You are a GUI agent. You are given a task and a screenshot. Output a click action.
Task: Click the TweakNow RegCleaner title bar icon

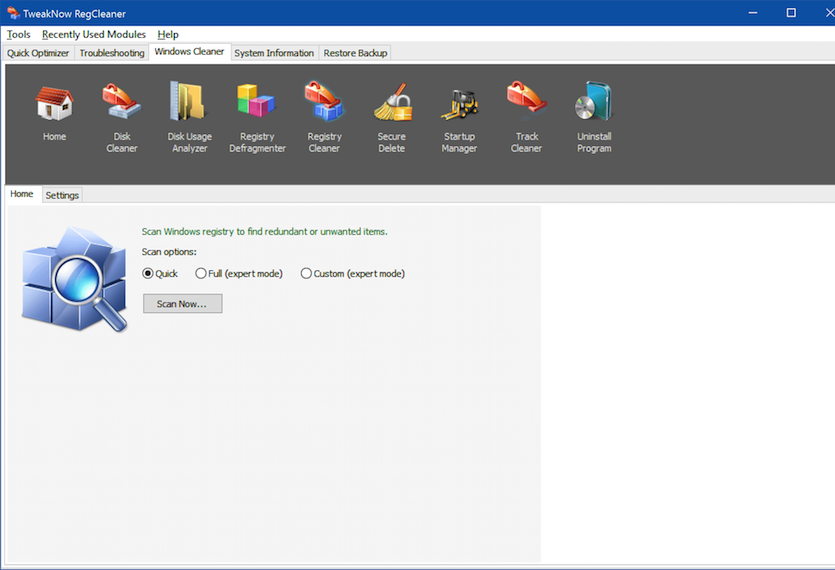pyautogui.click(x=13, y=13)
